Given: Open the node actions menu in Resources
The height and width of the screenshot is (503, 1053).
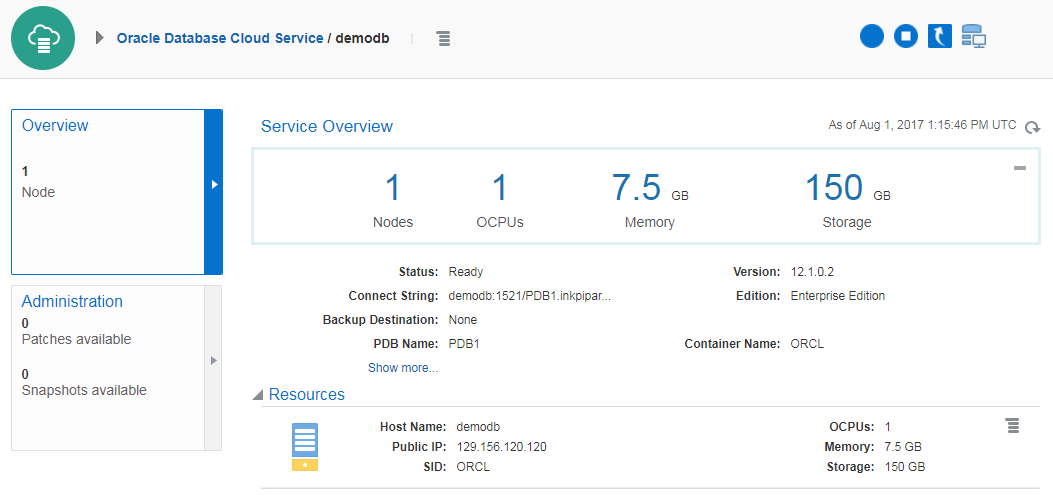Looking at the screenshot, I should point(1012,426).
